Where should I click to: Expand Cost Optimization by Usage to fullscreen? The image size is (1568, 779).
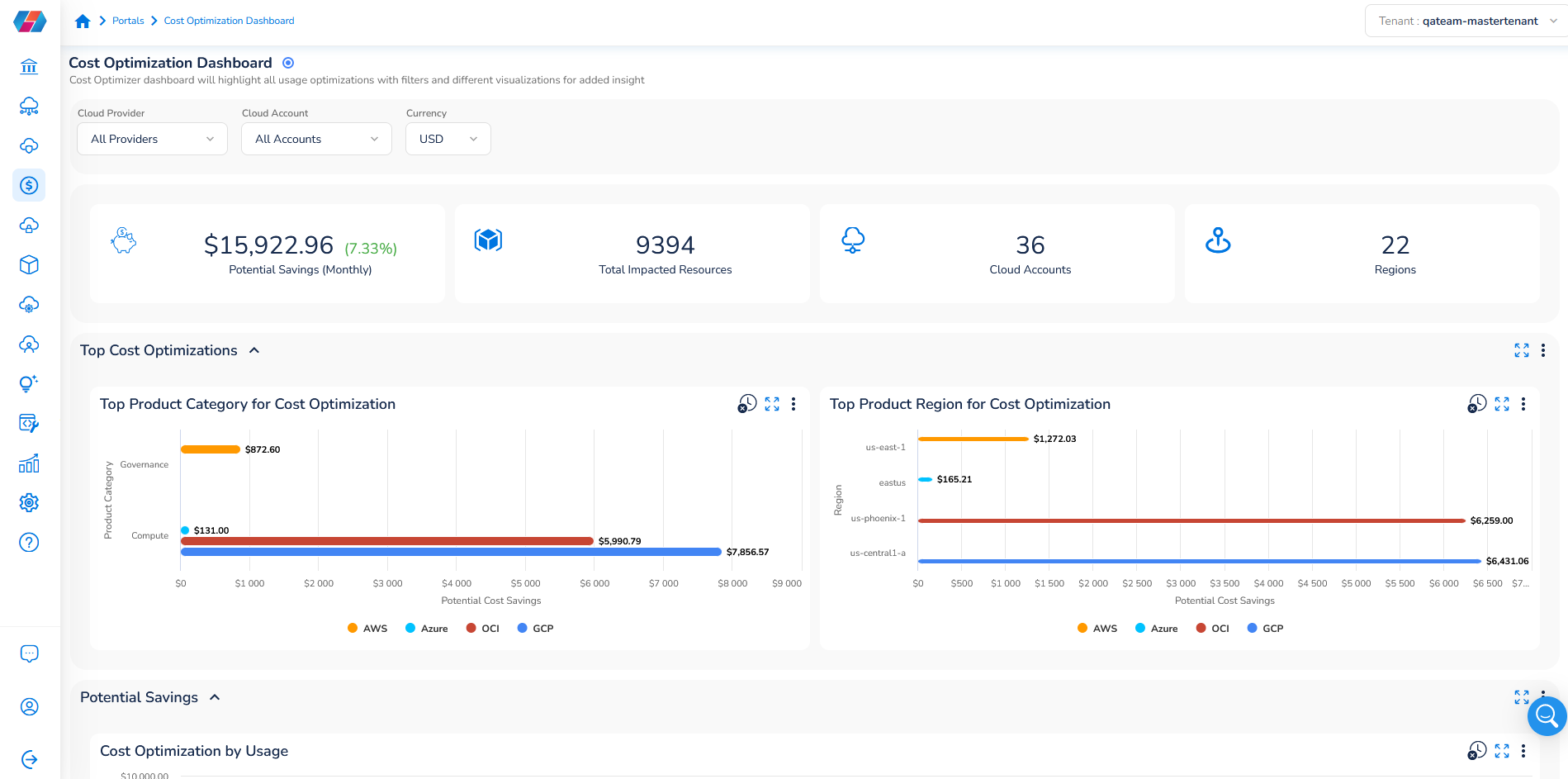pyautogui.click(x=1502, y=751)
